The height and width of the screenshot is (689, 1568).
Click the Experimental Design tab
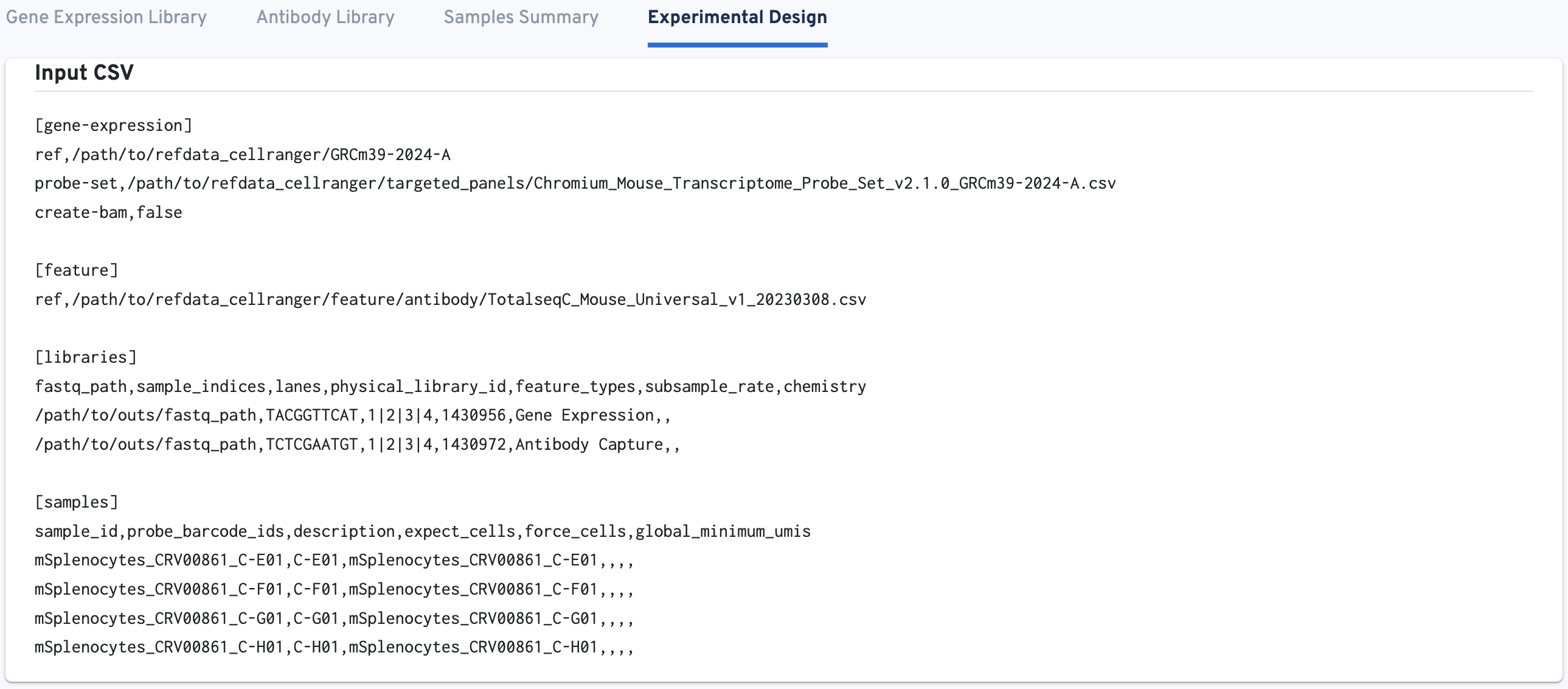point(737,17)
